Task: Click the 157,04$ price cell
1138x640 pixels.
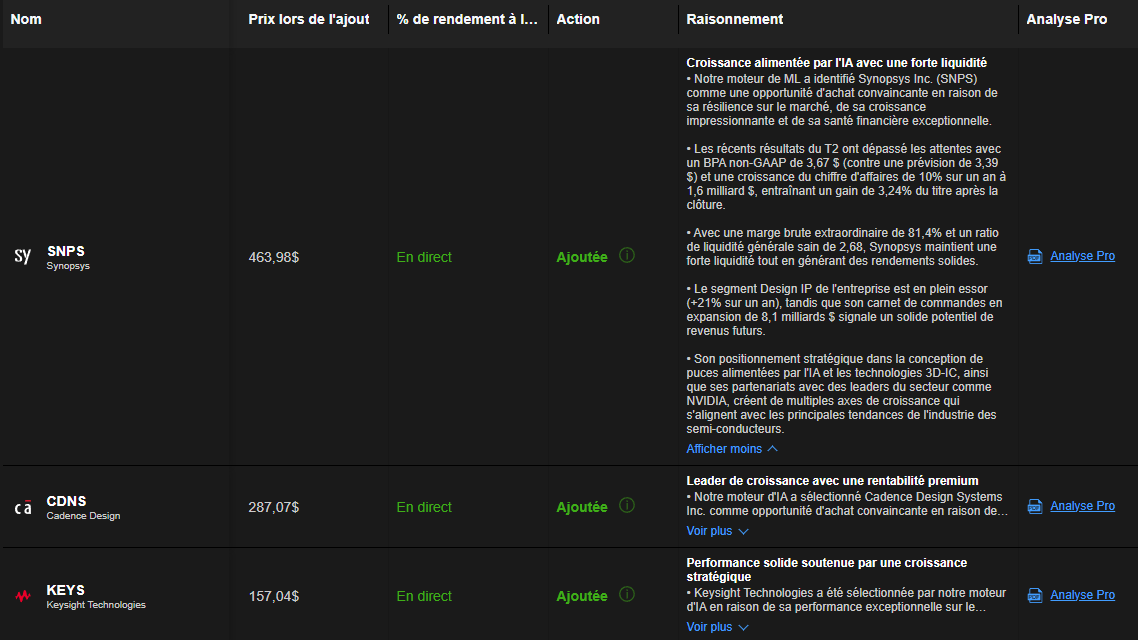Action: [274, 596]
